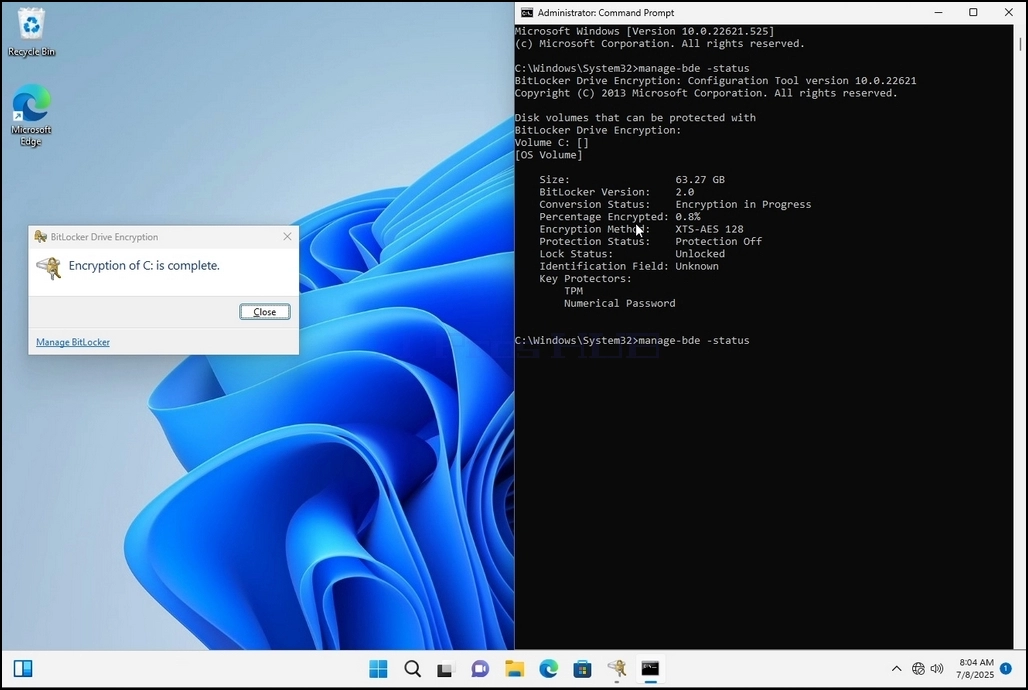
Task: Open taskbar Search
Action: pos(412,668)
